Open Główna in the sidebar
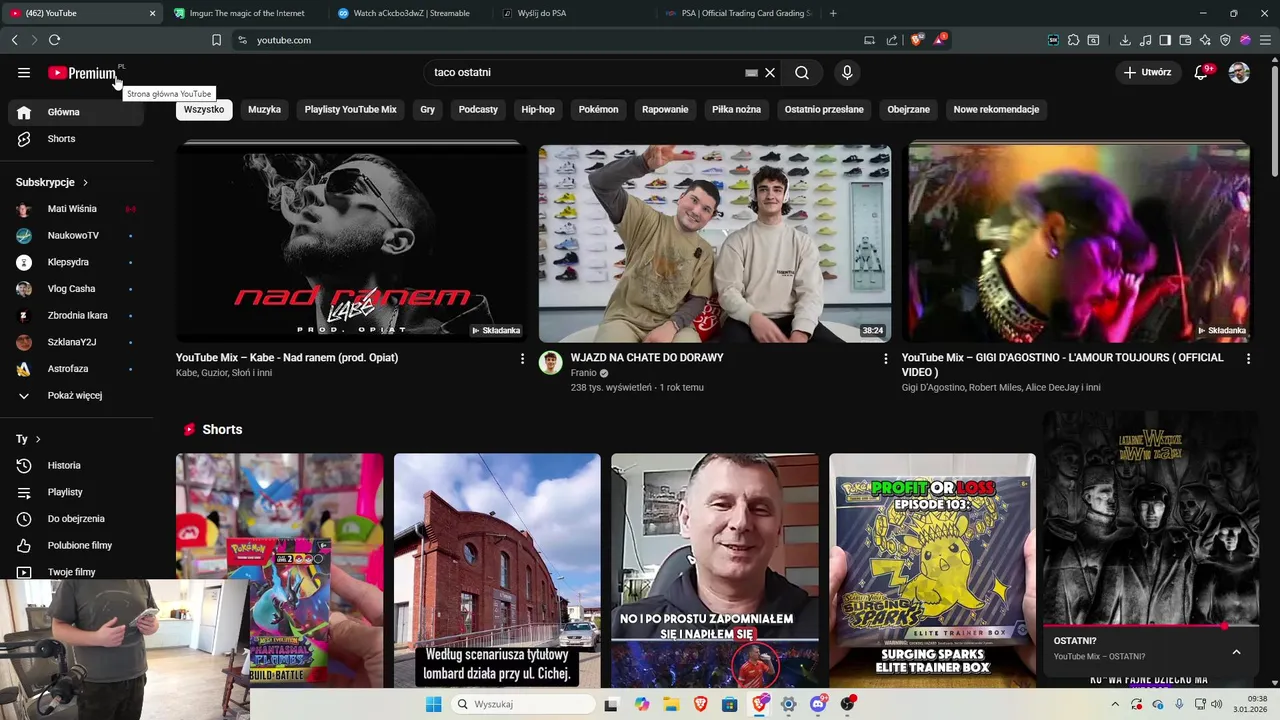The height and width of the screenshot is (720, 1280). coord(76,112)
